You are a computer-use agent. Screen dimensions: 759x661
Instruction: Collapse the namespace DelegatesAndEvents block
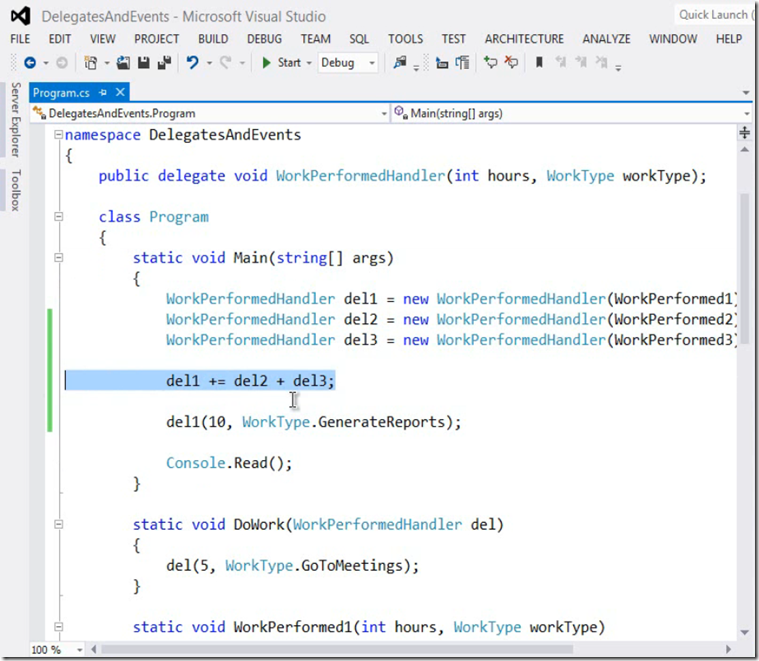59,135
